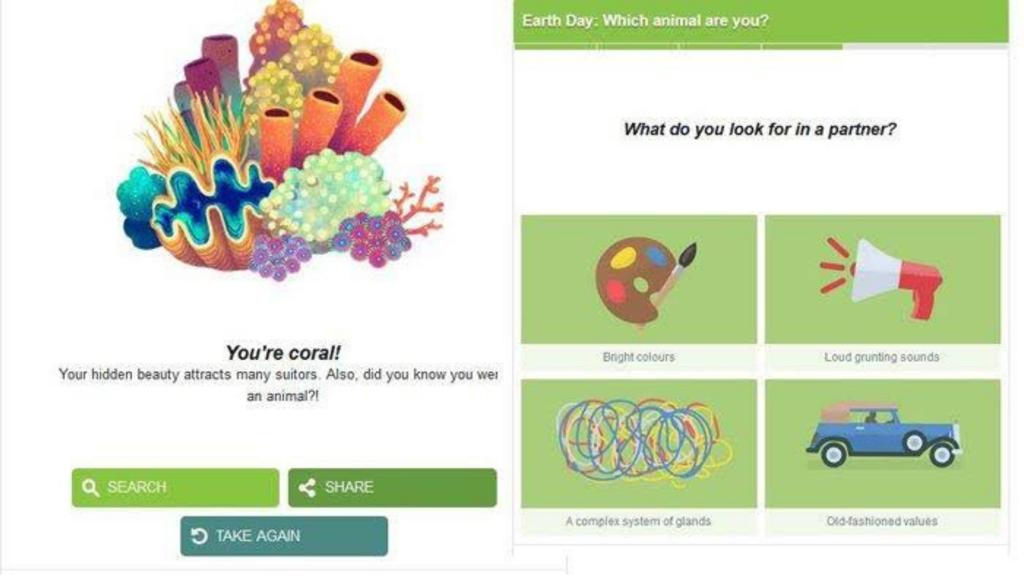Click the "What do you look for in a partner?" question

[760, 129]
